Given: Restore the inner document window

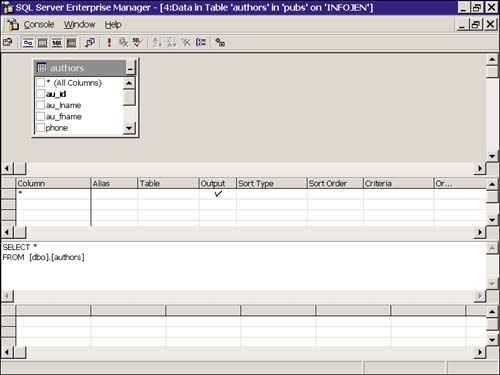Looking at the screenshot, I should tap(476, 24).
